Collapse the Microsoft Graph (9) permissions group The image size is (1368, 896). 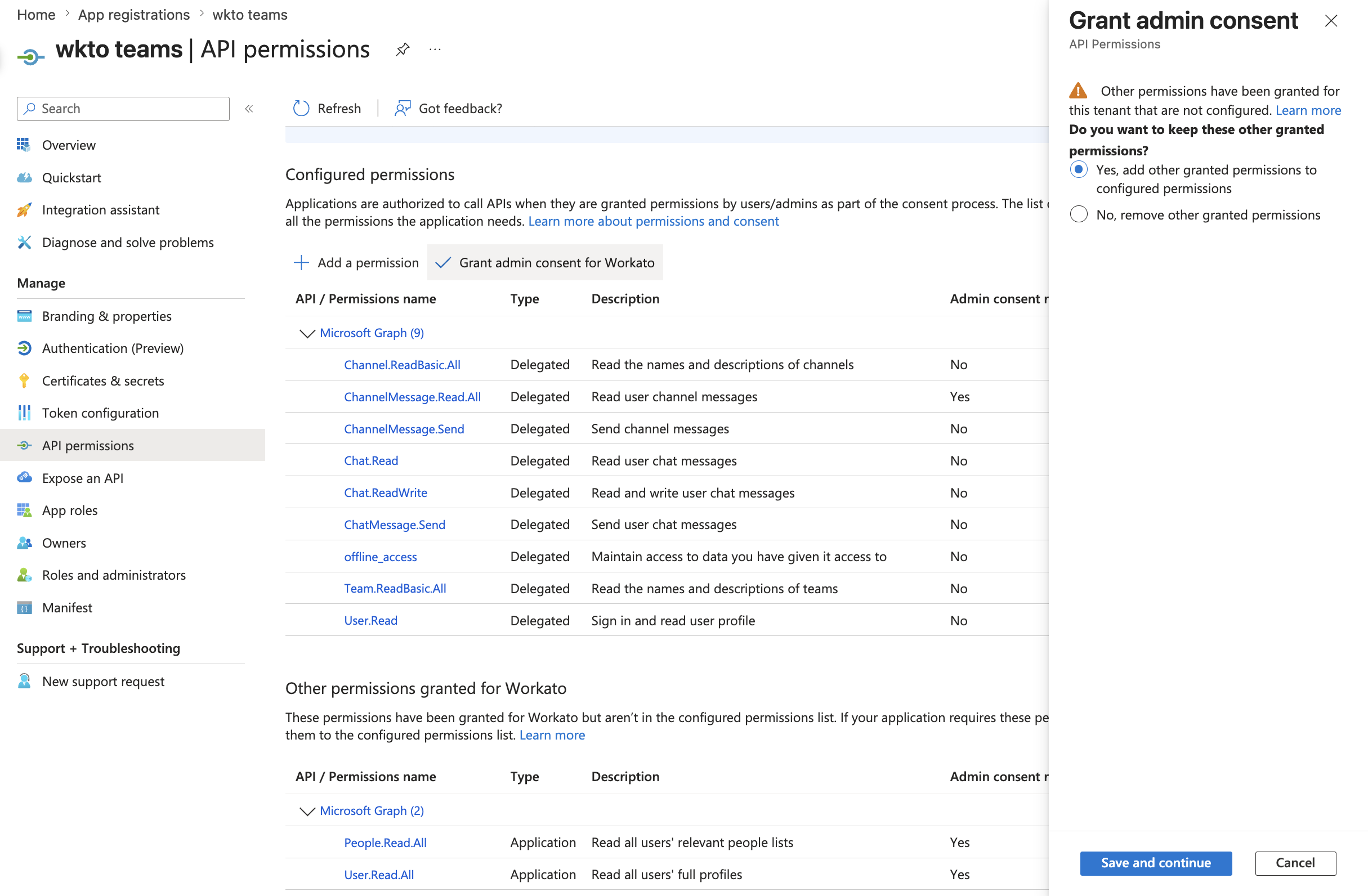click(307, 333)
